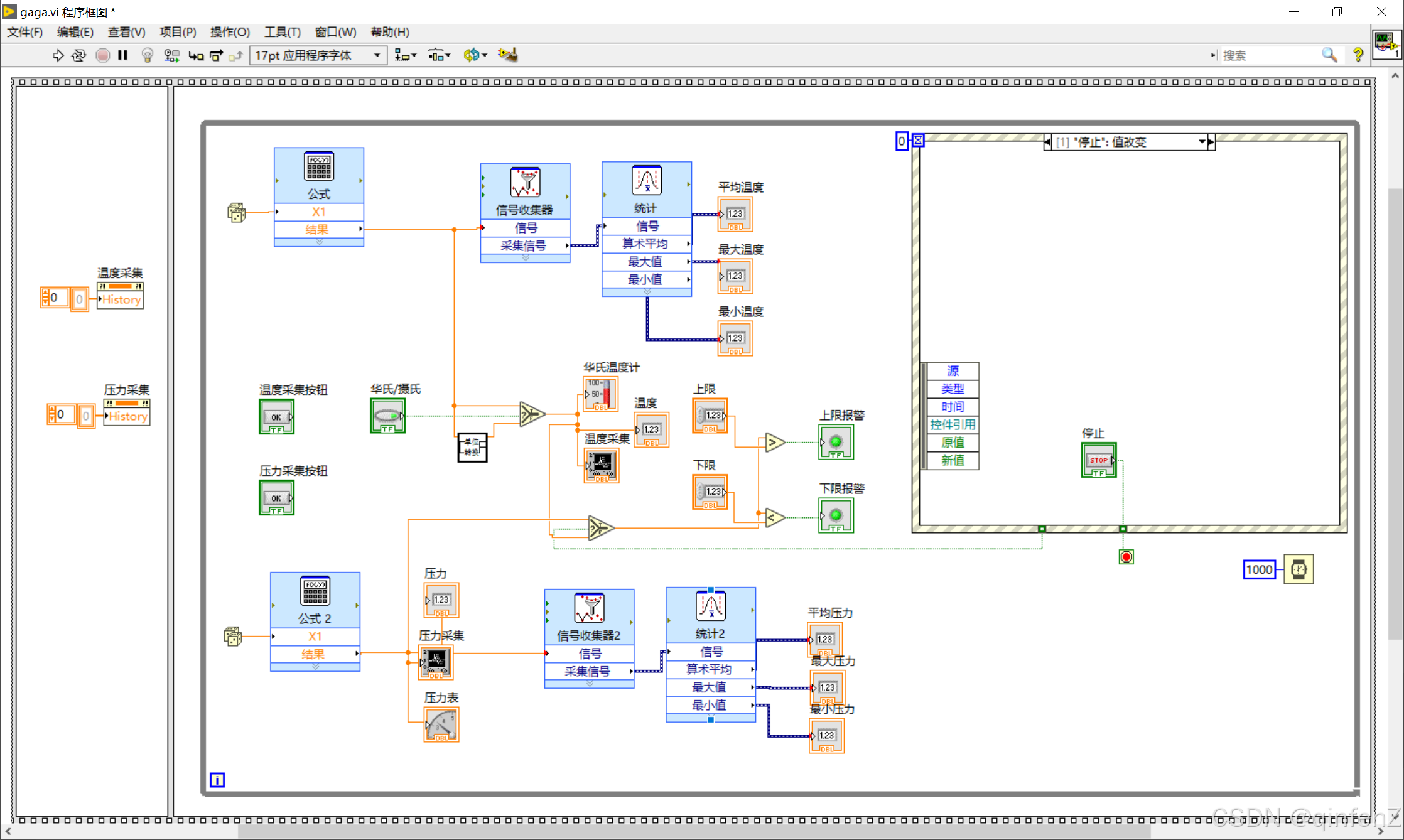Click the Clean Up Diagram icon
This screenshot has width=1404, height=840.
pyautogui.click(x=507, y=55)
